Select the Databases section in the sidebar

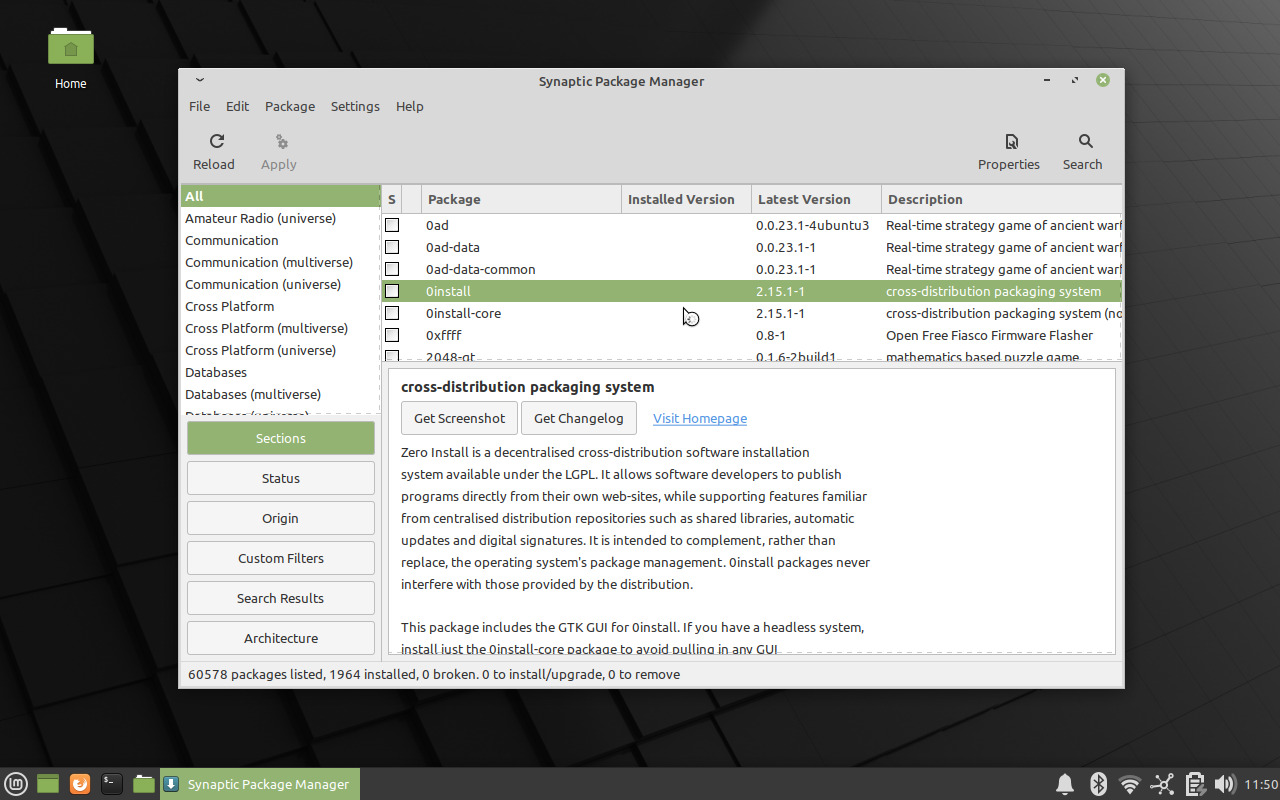[x=216, y=372]
